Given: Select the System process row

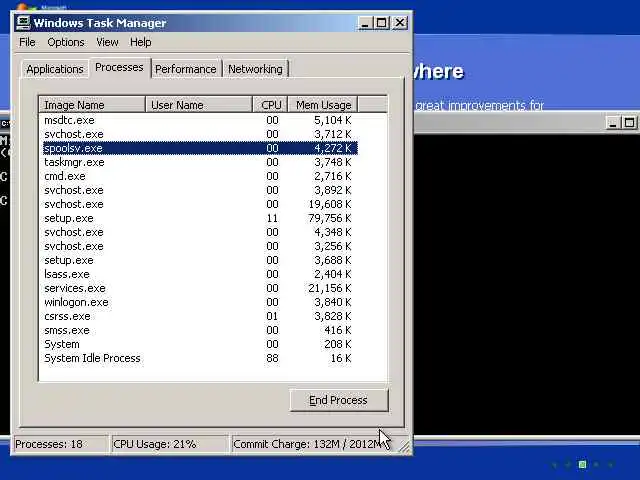Looking at the screenshot, I should coord(200,344).
